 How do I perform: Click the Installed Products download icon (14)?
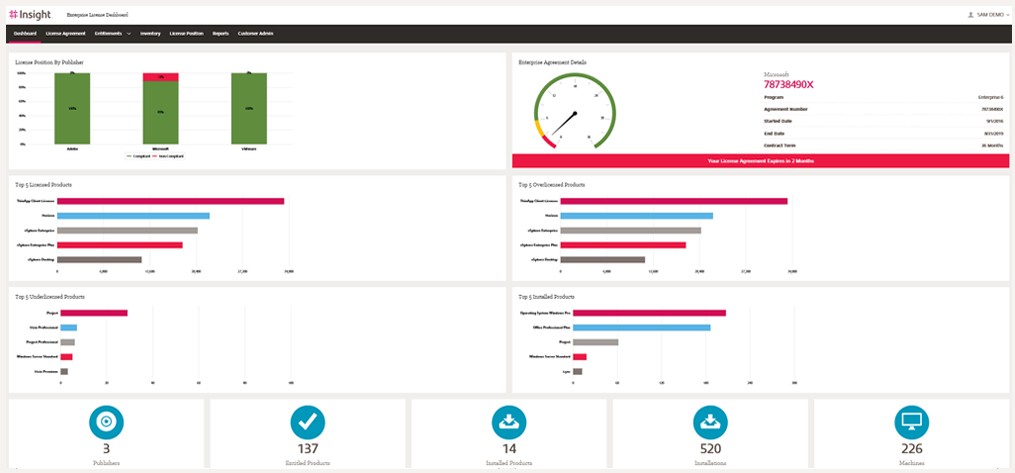tap(509, 422)
